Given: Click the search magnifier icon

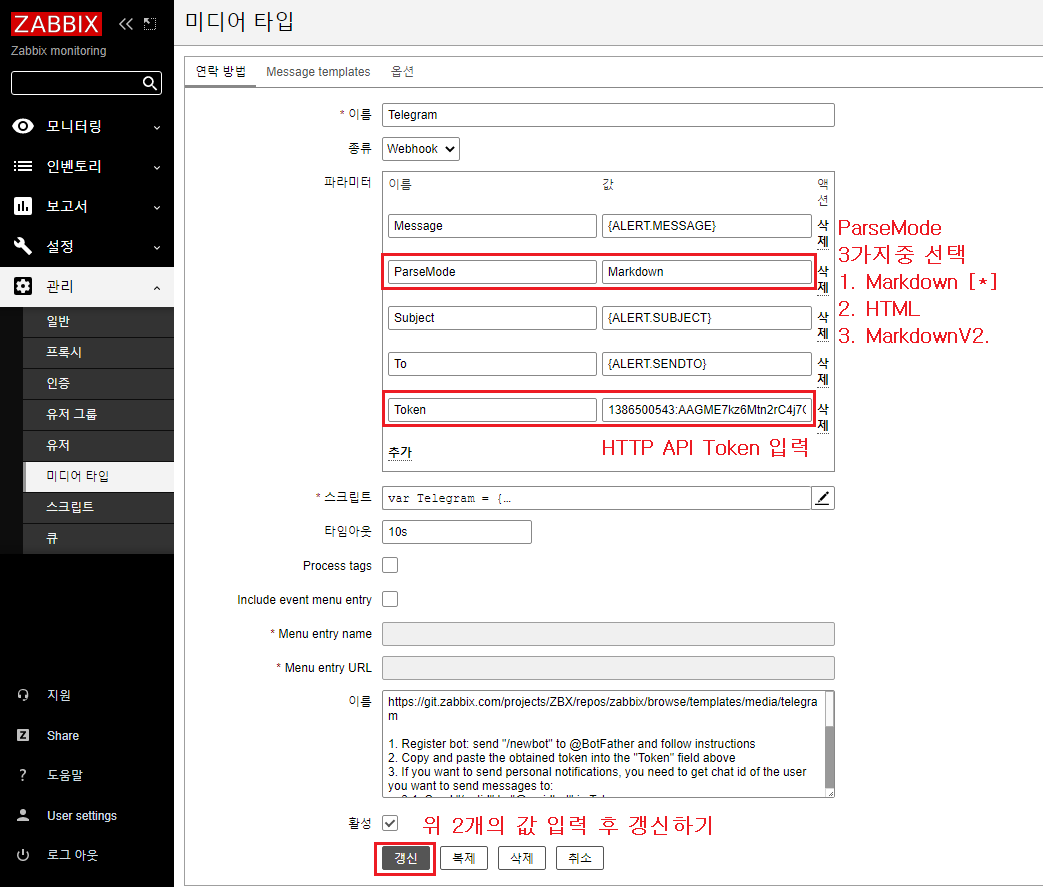Looking at the screenshot, I should pos(150,83).
